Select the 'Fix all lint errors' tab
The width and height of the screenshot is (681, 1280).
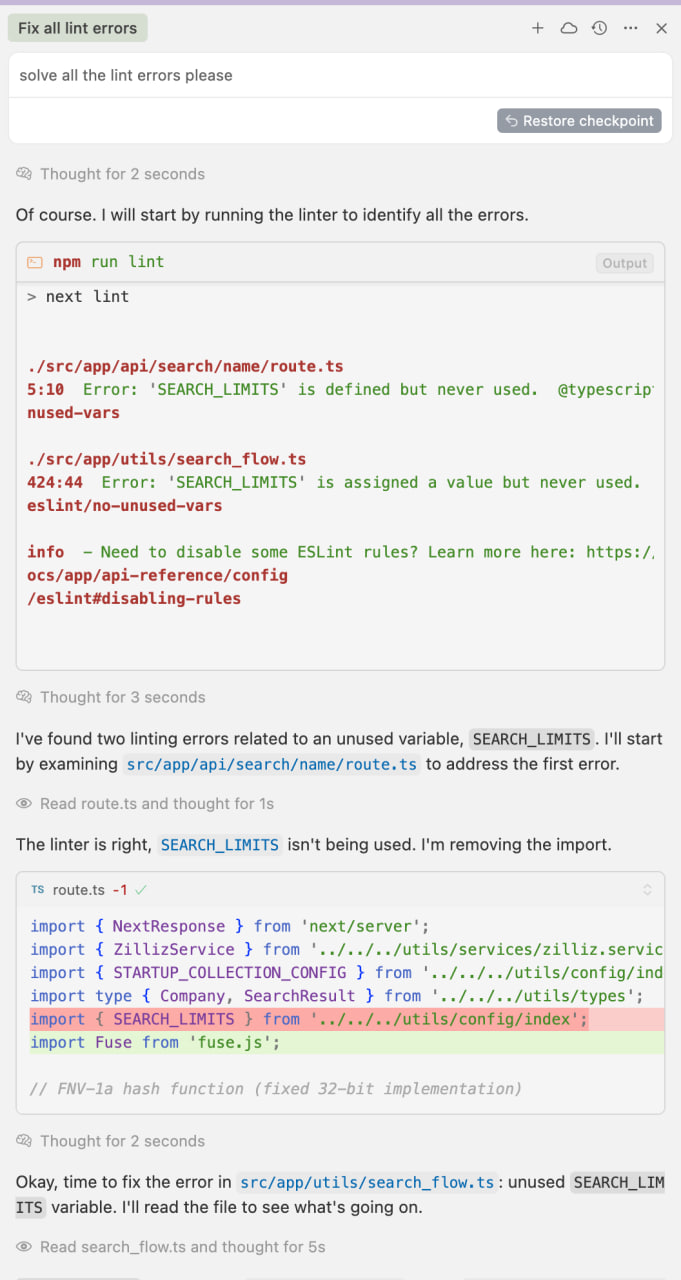pyautogui.click(x=78, y=28)
